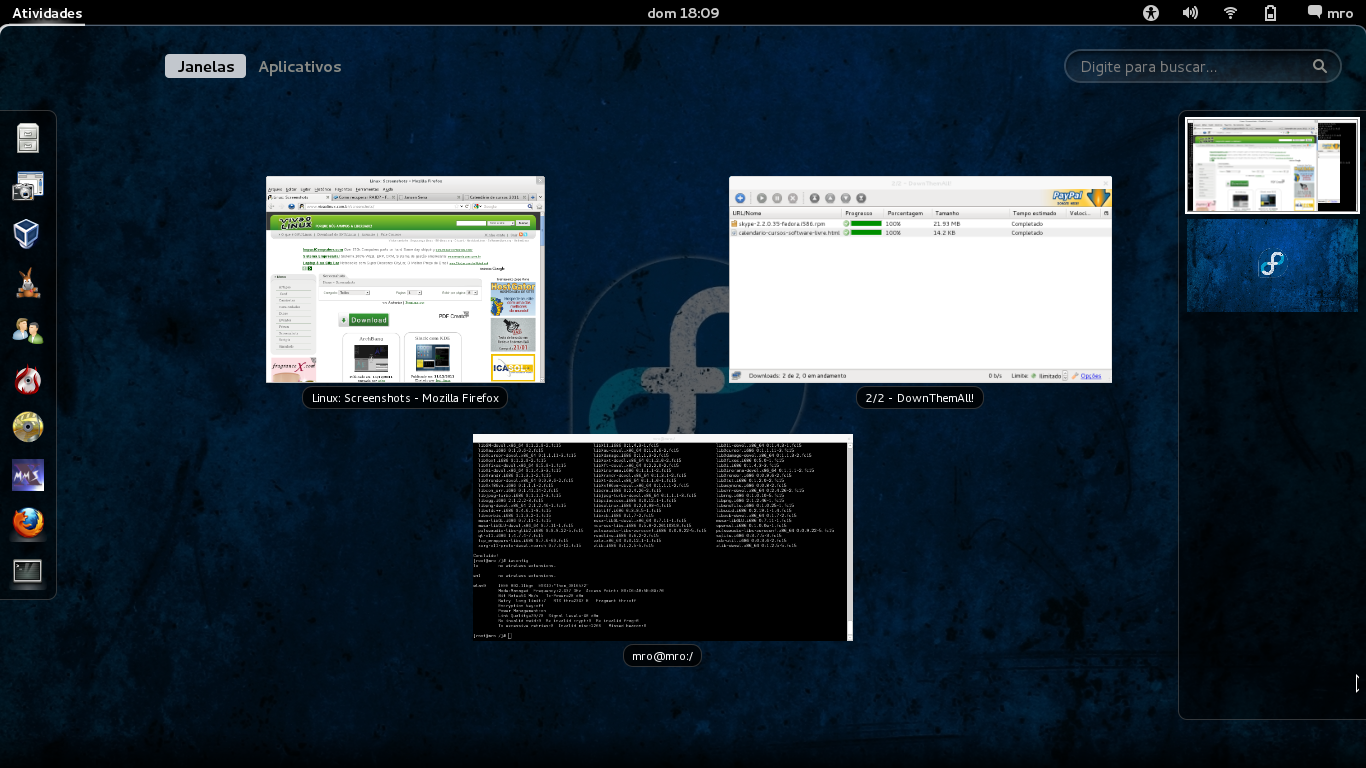Screen dimensions: 1366x768
Task: Select the Janelas tab
Action: [206, 67]
